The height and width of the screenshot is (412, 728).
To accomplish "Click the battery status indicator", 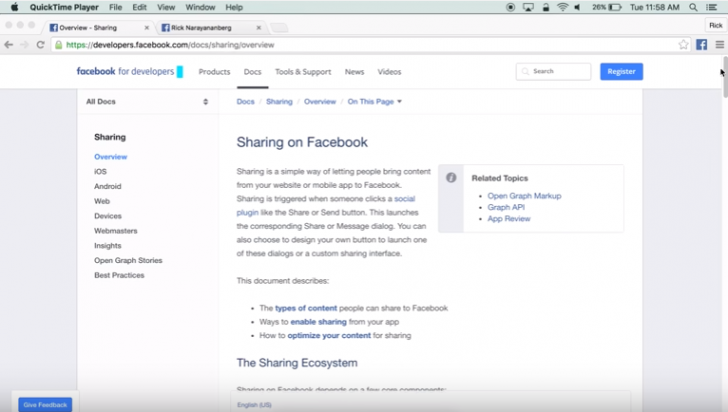I will pyautogui.click(x=606, y=7).
